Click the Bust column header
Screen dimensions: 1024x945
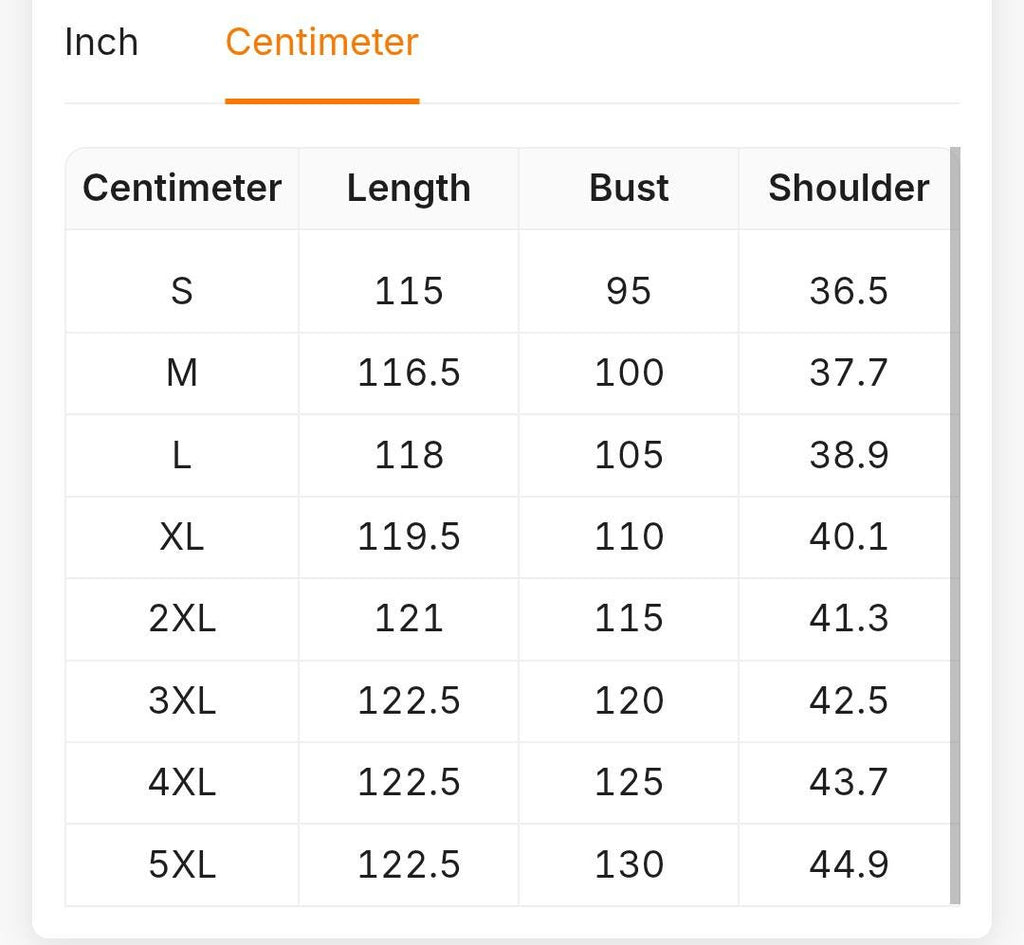(x=628, y=188)
